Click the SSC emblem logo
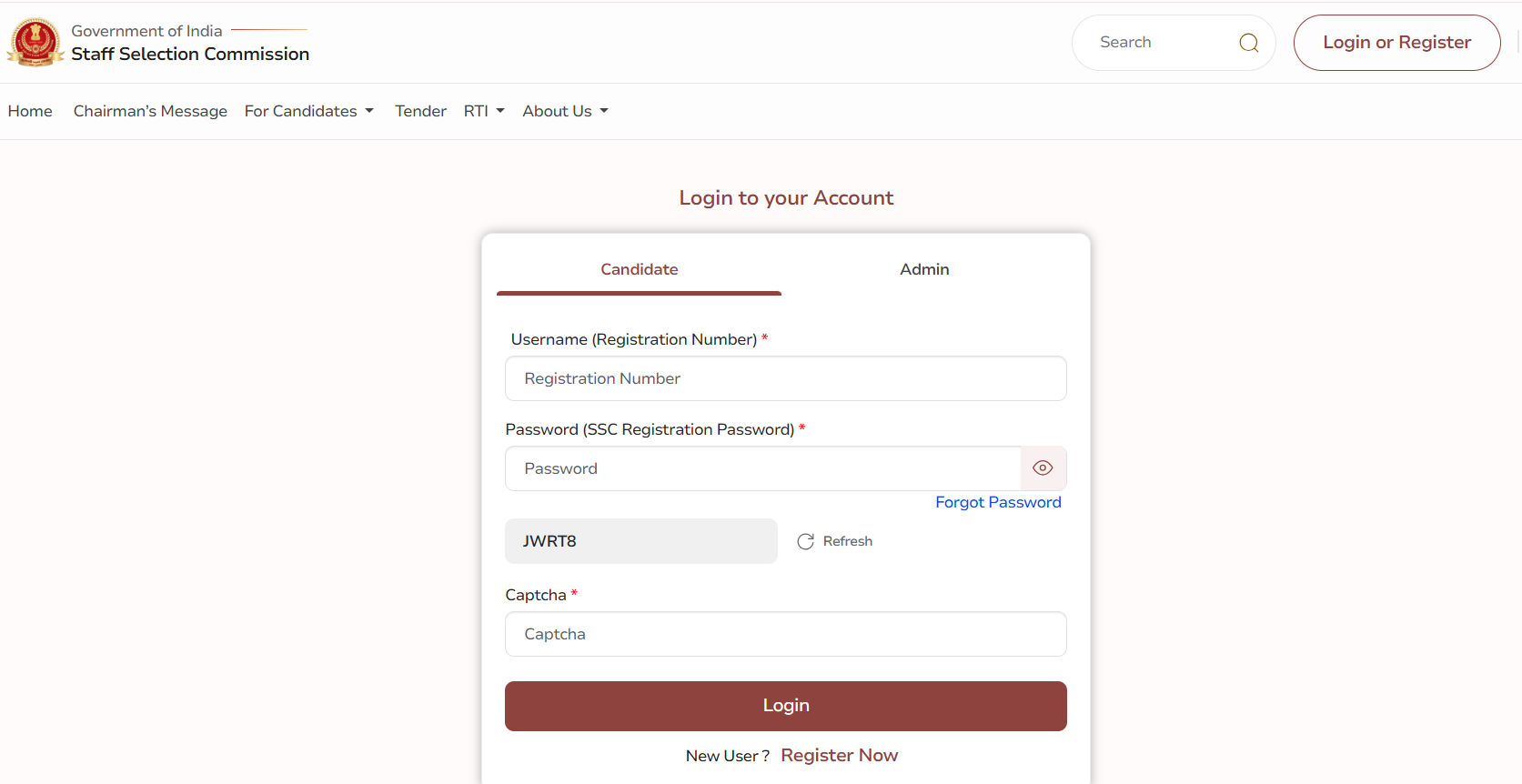 coord(35,42)
